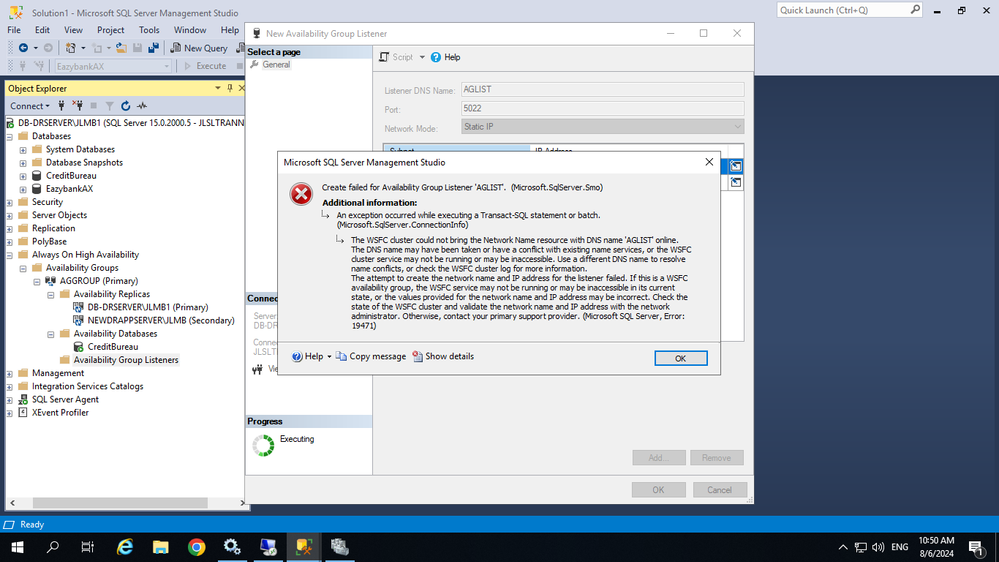Open the File menu
999x562 pixels.
point(14,30)
